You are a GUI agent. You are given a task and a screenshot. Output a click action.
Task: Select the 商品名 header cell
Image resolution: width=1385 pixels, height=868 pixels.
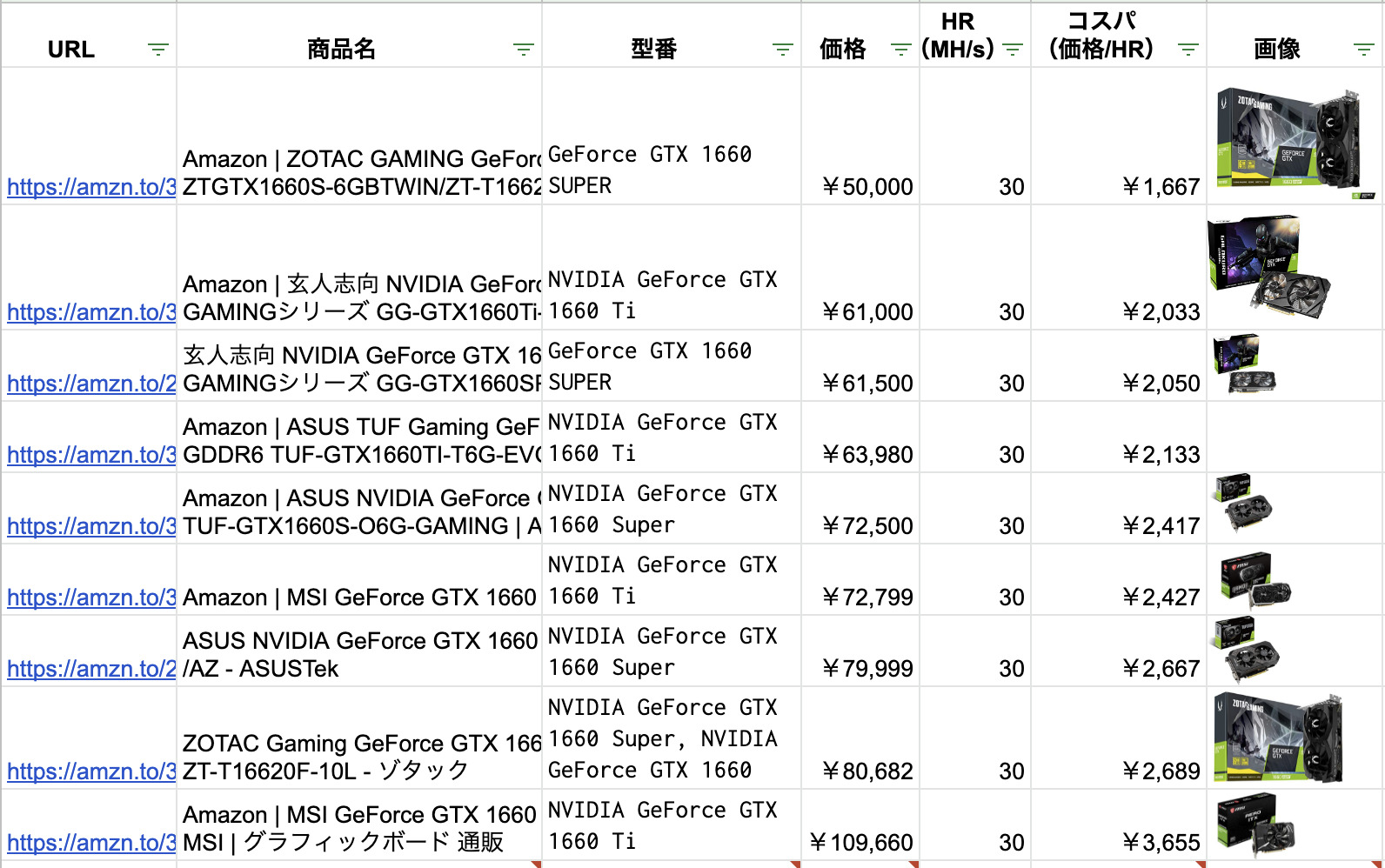tap(359, 35)
